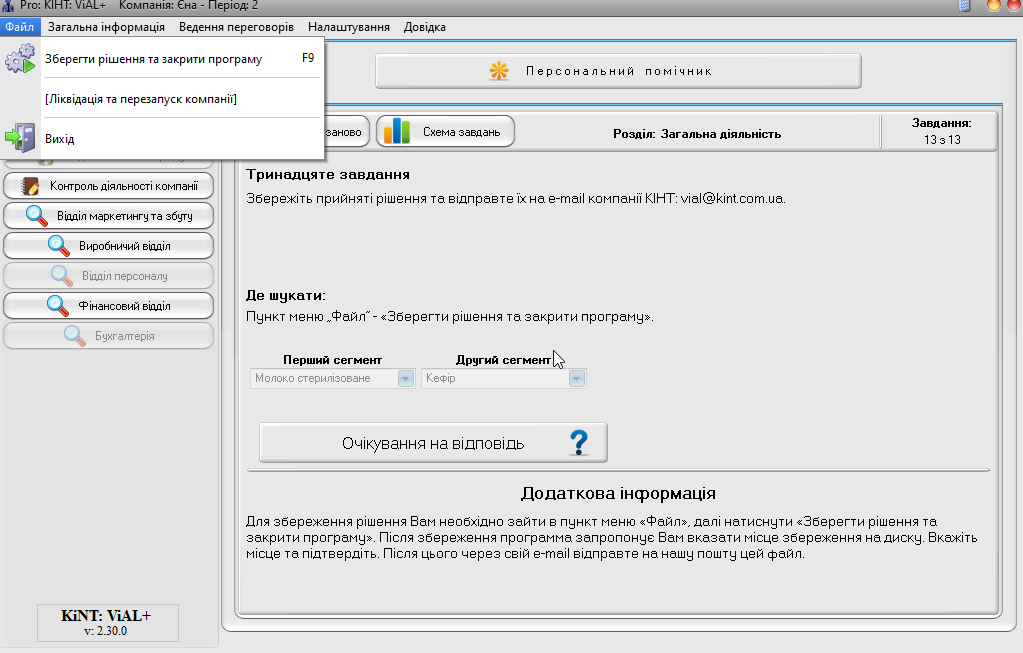Click the Другий сегмент label
Image resolution: width=1023 pixels, height=653 pixels.
(503, 360)
